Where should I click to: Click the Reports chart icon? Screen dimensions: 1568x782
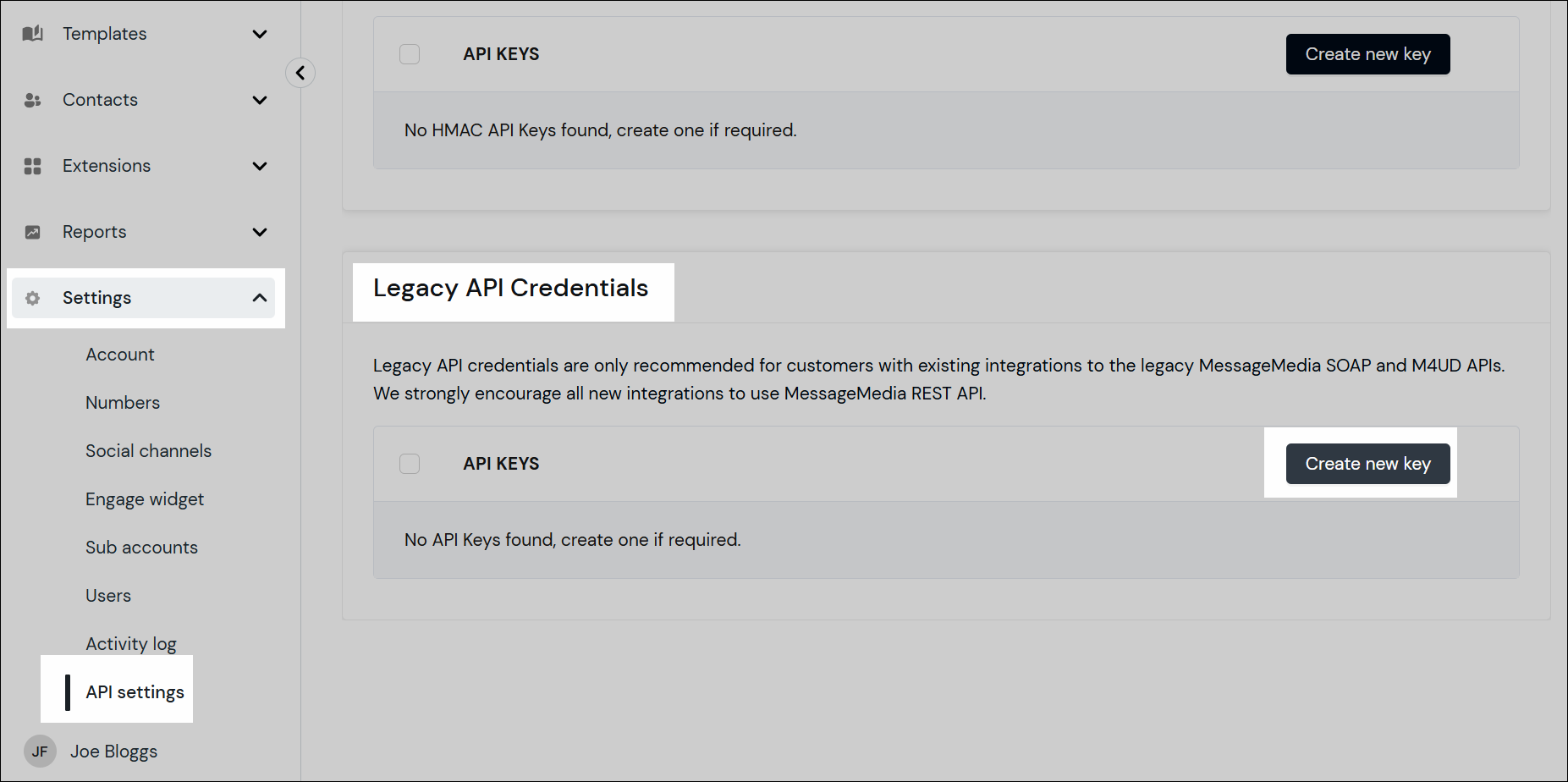(x=32, y=232)
